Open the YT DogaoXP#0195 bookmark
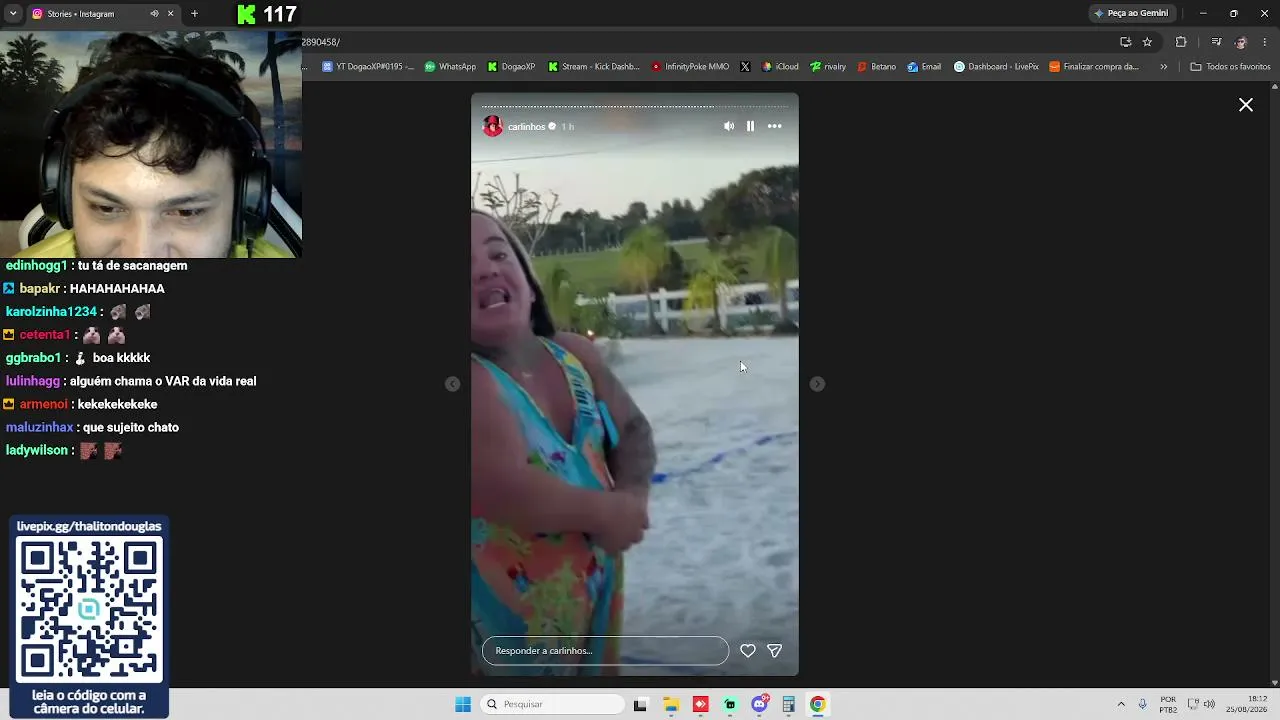This screenshot has width=1280, height=720. [x=368, y=67]
